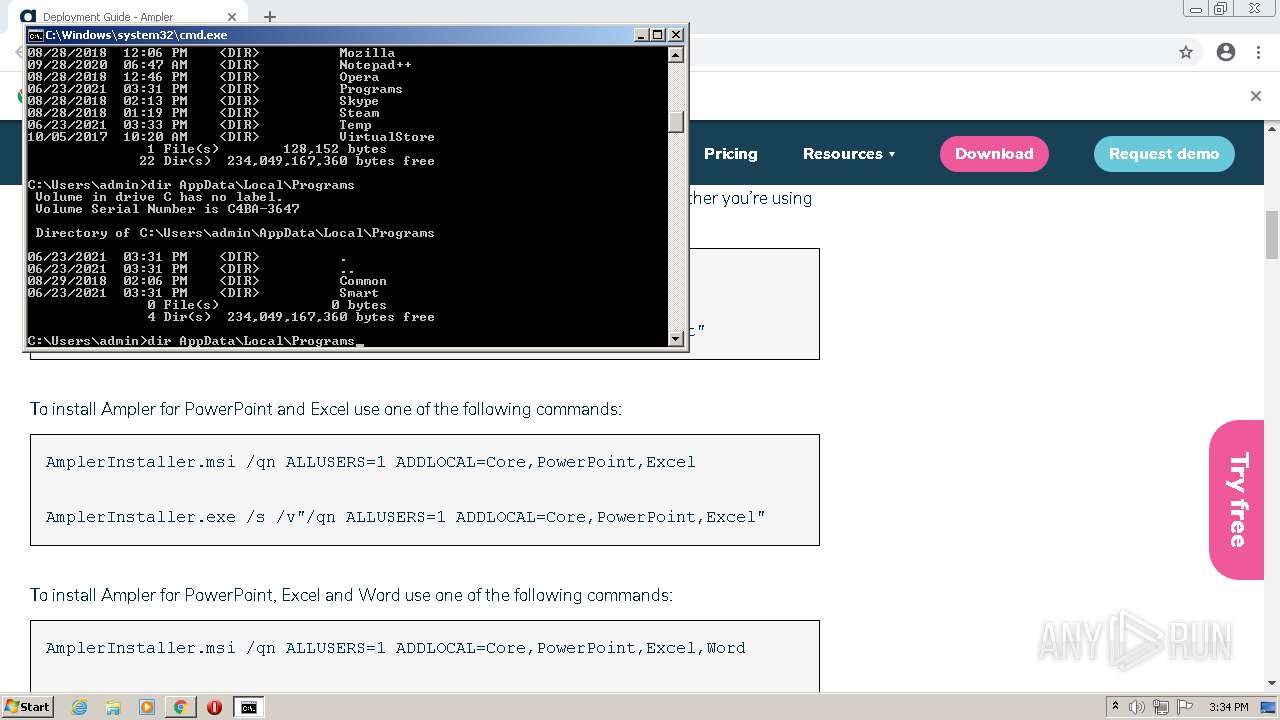Screen dimensions: 1280x720
Task: Open the Pricing menu item
Action: [x=730, y=154]
